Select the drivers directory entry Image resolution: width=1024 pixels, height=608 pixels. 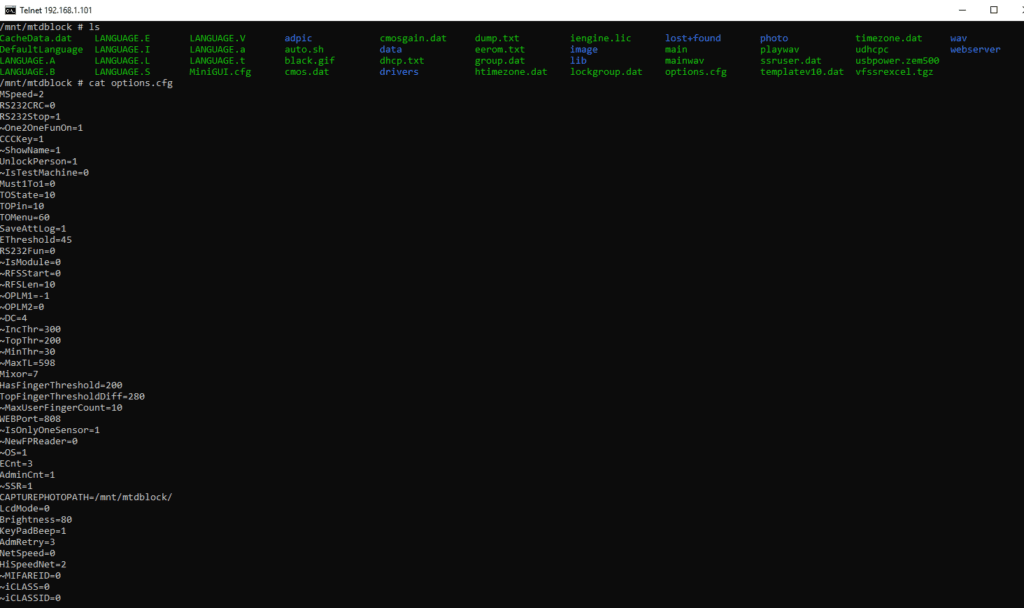[399, 72]
